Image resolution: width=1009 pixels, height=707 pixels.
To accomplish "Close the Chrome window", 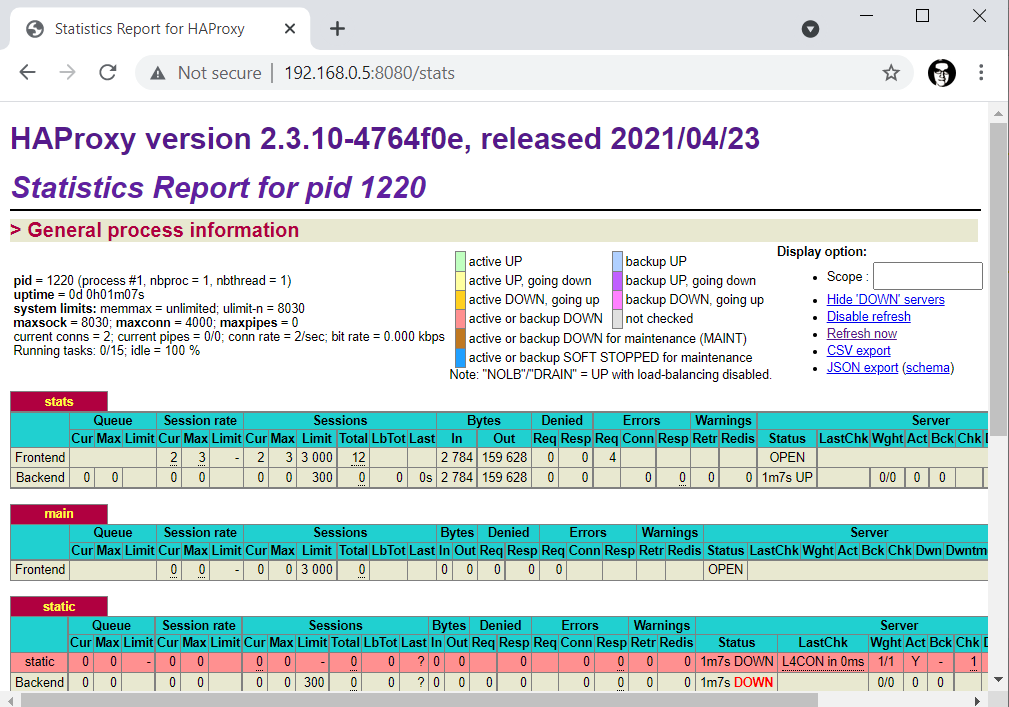I will click(x=979, y=15).
